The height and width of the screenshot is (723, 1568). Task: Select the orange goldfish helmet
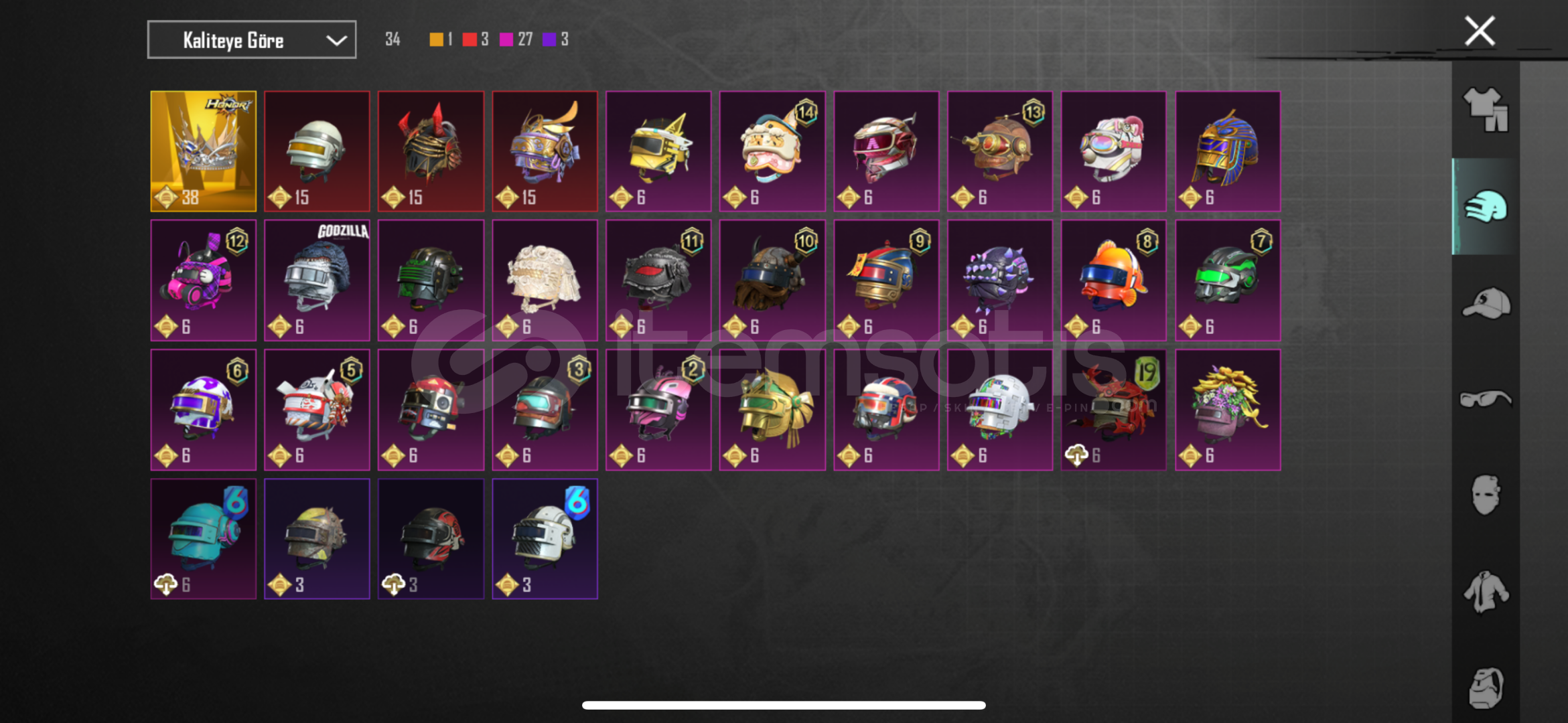coord(1113,280)
